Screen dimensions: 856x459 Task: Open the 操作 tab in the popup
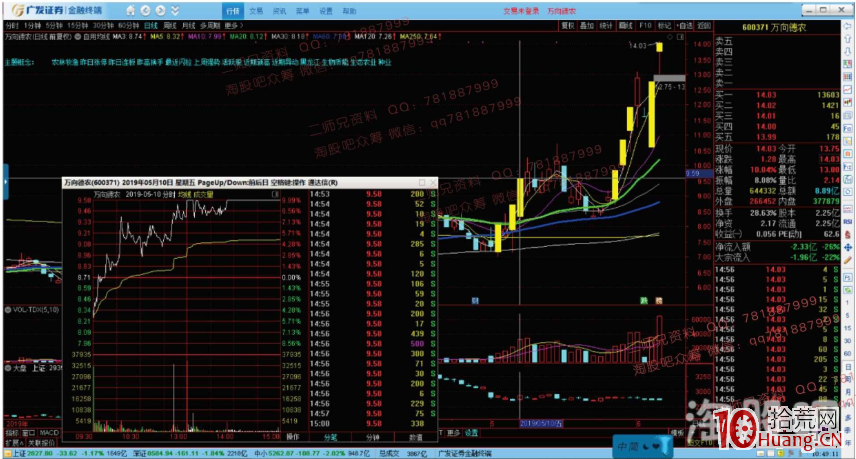(293, 437)
